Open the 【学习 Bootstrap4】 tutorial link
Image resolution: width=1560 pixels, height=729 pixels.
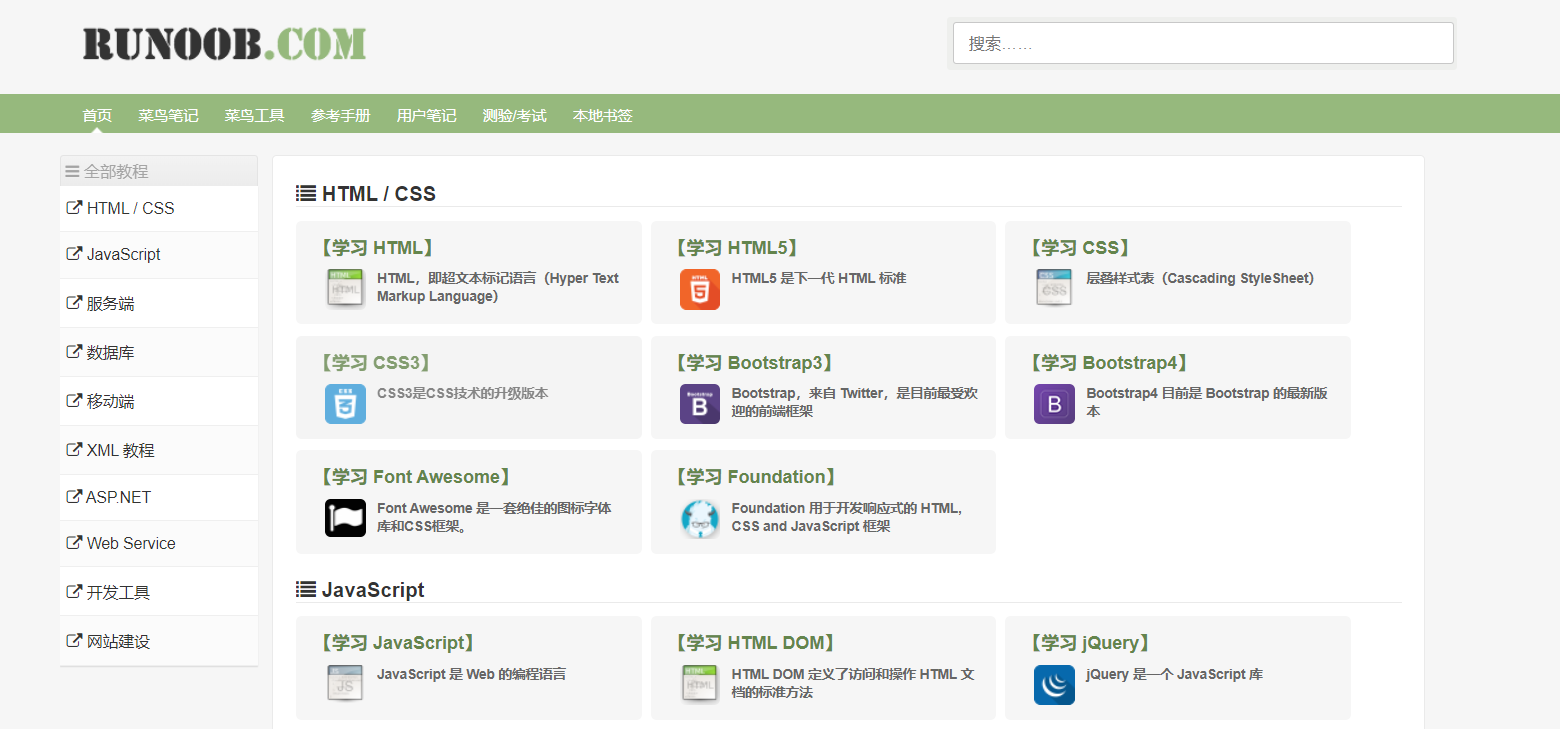click(x=1110, y=363)
